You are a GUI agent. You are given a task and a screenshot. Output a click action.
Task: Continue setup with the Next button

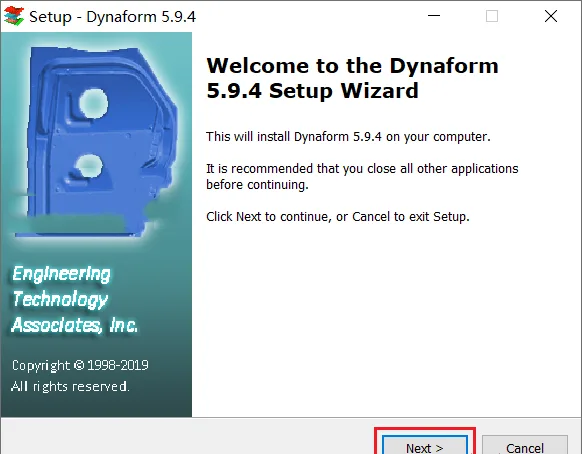(425, 445)
